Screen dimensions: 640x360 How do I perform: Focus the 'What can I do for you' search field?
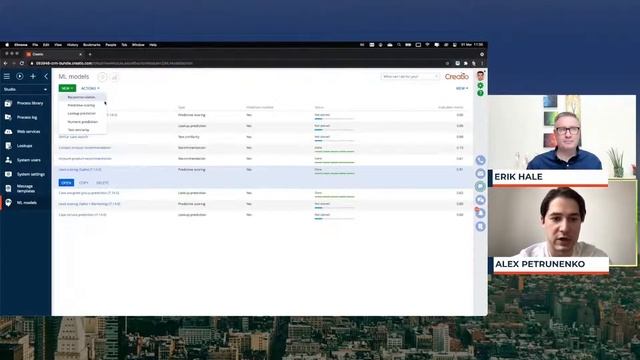click(x=410, y=76)
